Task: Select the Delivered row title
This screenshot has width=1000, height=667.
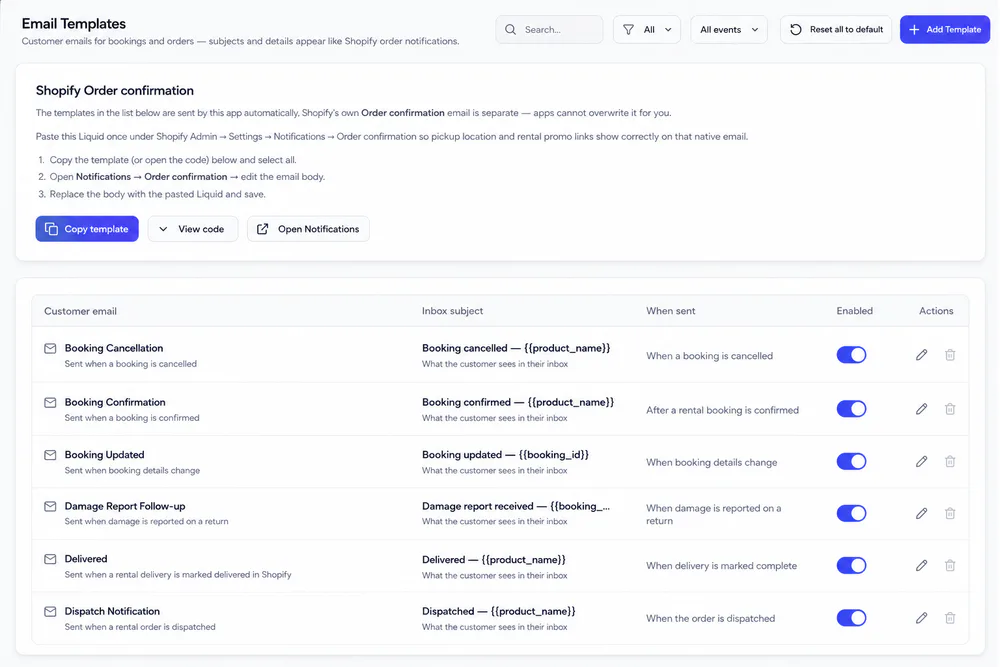Action: click(85, 559)
